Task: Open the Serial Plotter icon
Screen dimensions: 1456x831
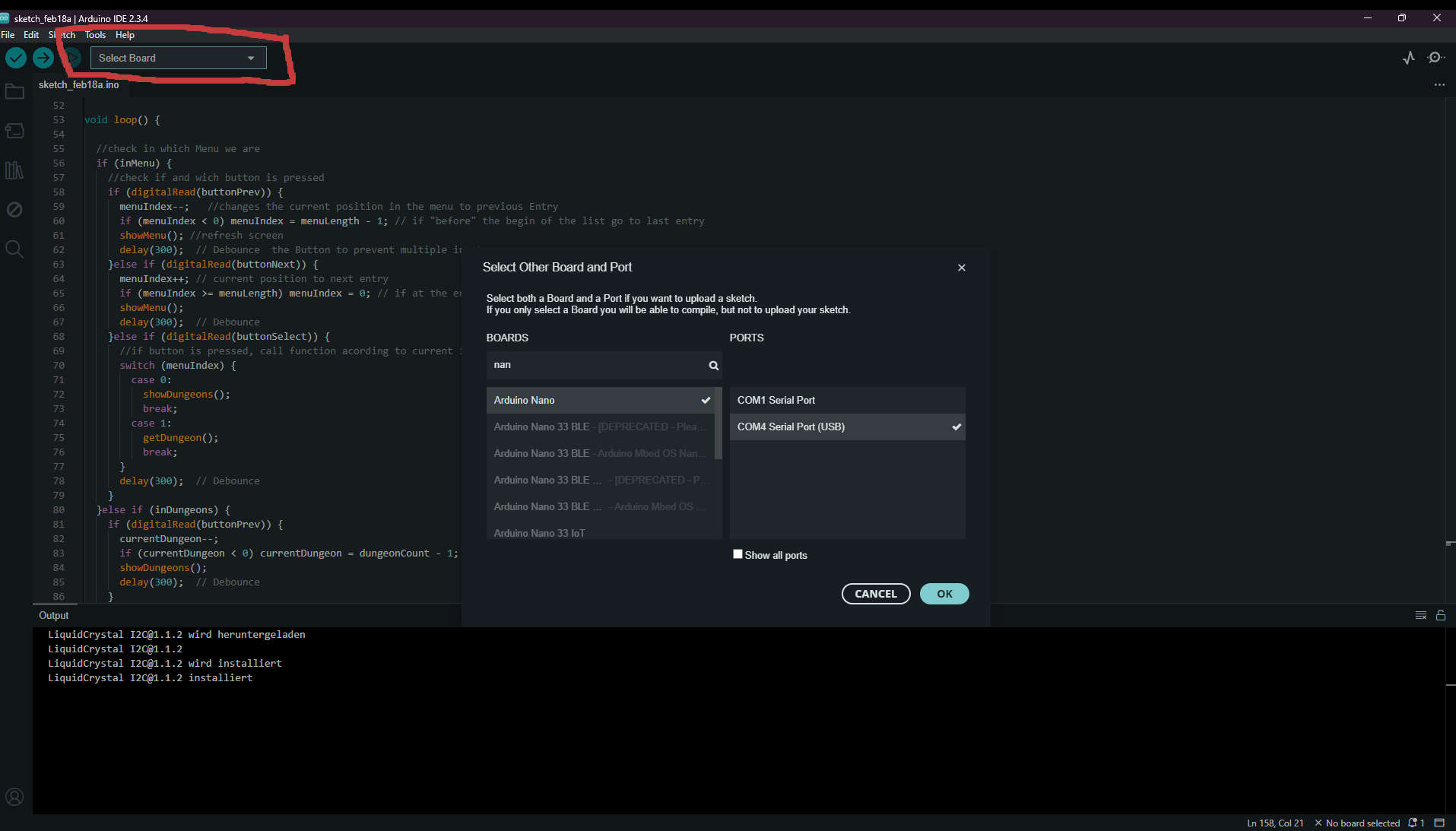Action: click(x=1409, y=58)
